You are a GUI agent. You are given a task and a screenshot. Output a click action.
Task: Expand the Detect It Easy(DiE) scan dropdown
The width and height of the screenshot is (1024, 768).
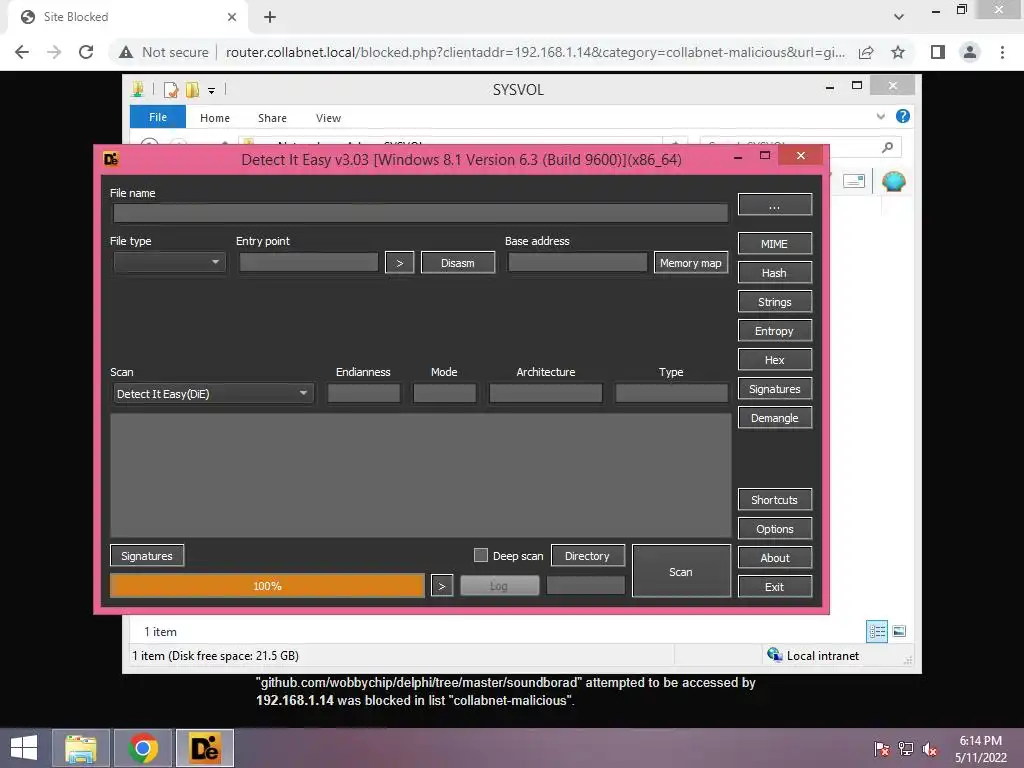click(213, 394)
